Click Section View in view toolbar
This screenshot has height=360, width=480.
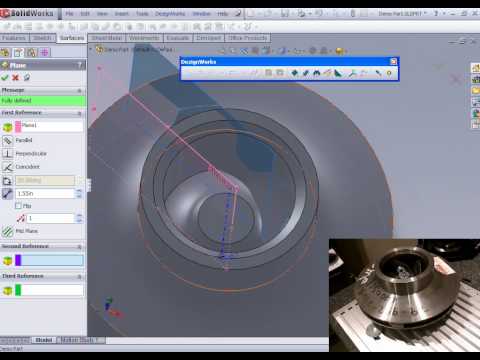coord(255,51)
